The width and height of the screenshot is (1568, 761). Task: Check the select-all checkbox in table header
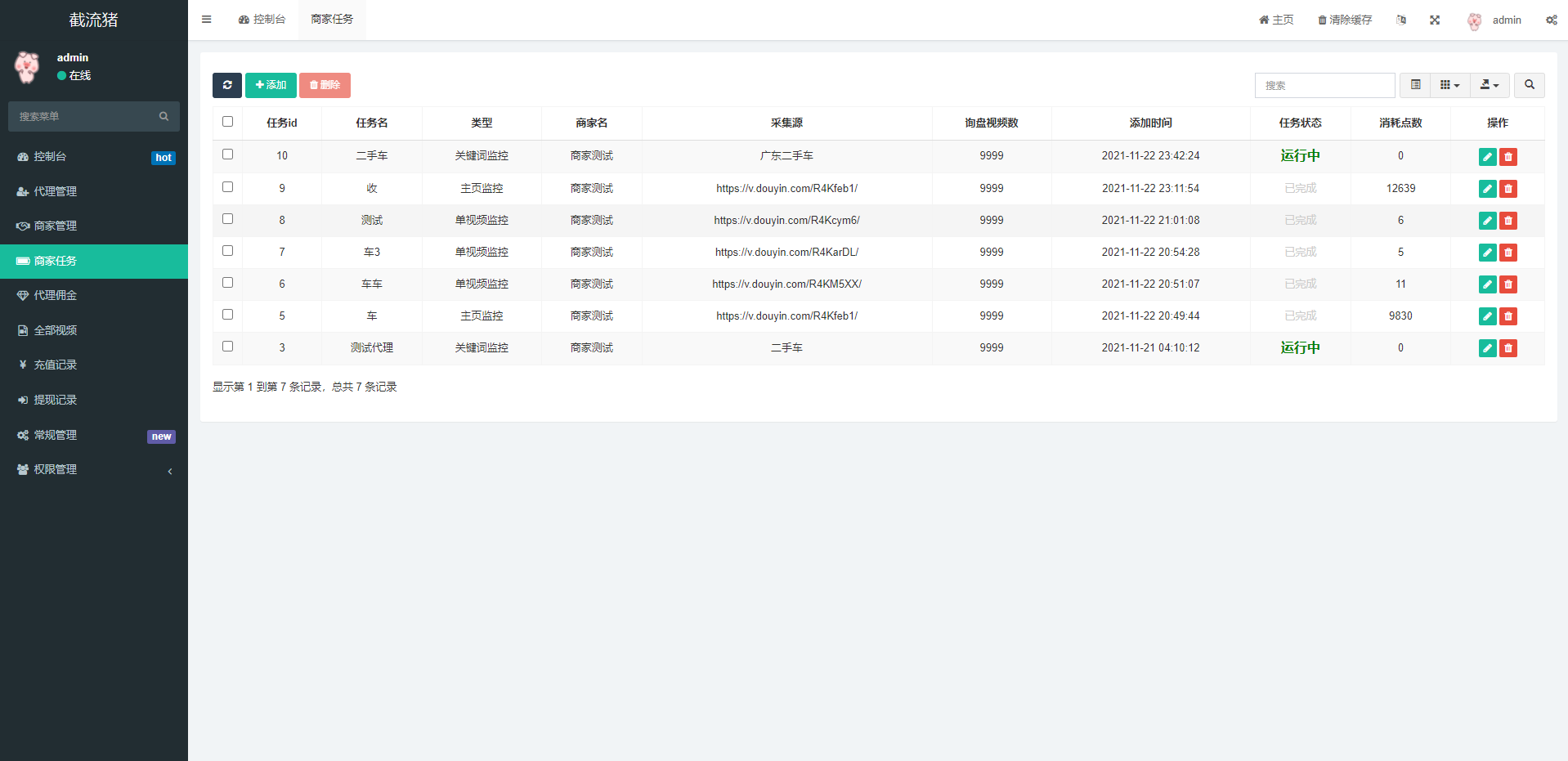click(228, 122)
